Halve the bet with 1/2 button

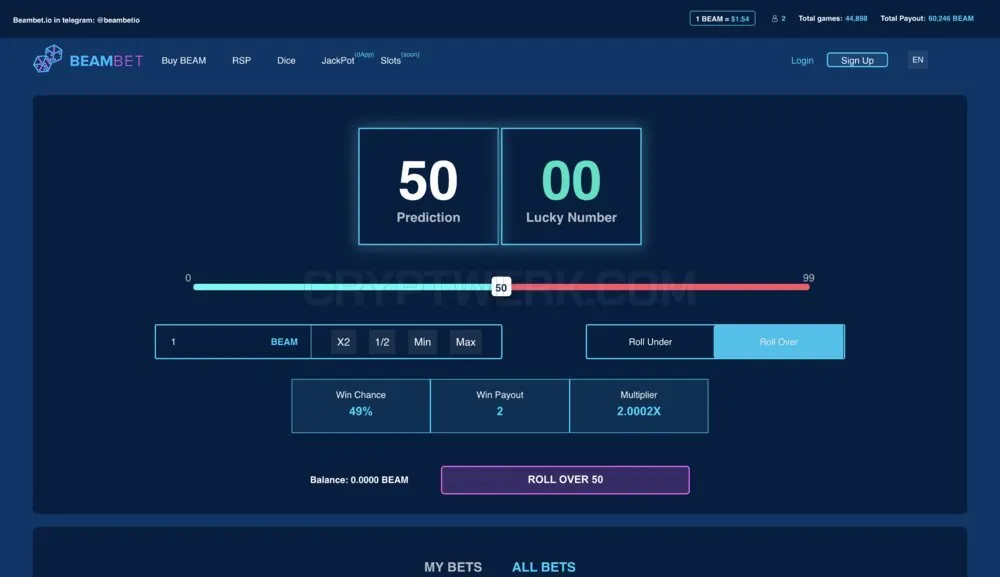(x=382, y=342)
